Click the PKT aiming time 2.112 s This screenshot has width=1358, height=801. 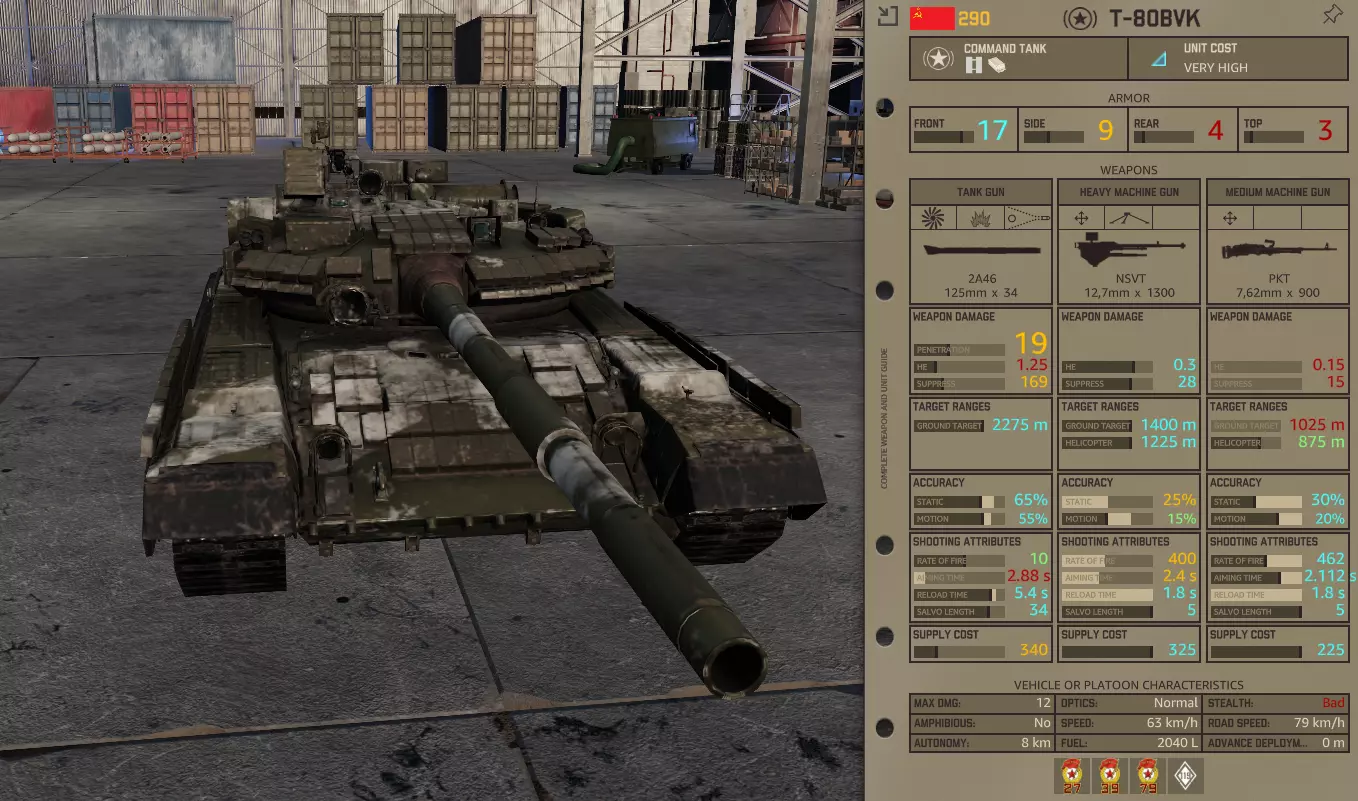1330,576
